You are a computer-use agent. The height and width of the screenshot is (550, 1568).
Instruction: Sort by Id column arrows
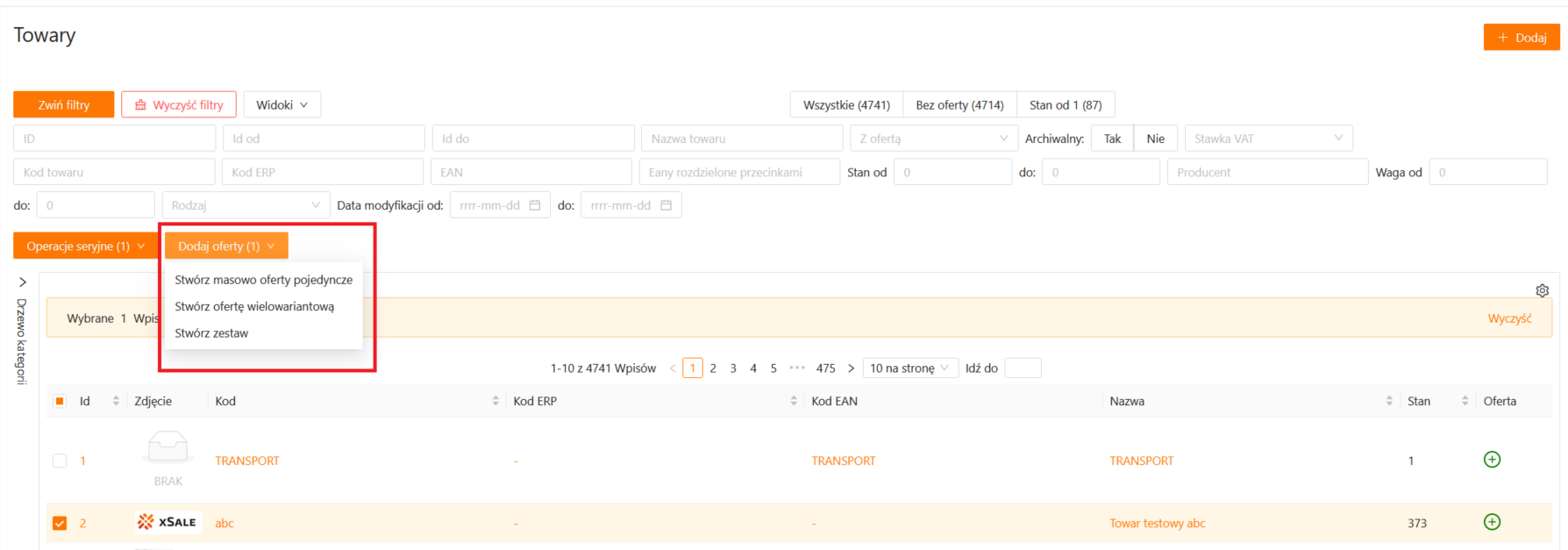pos(116,401)
